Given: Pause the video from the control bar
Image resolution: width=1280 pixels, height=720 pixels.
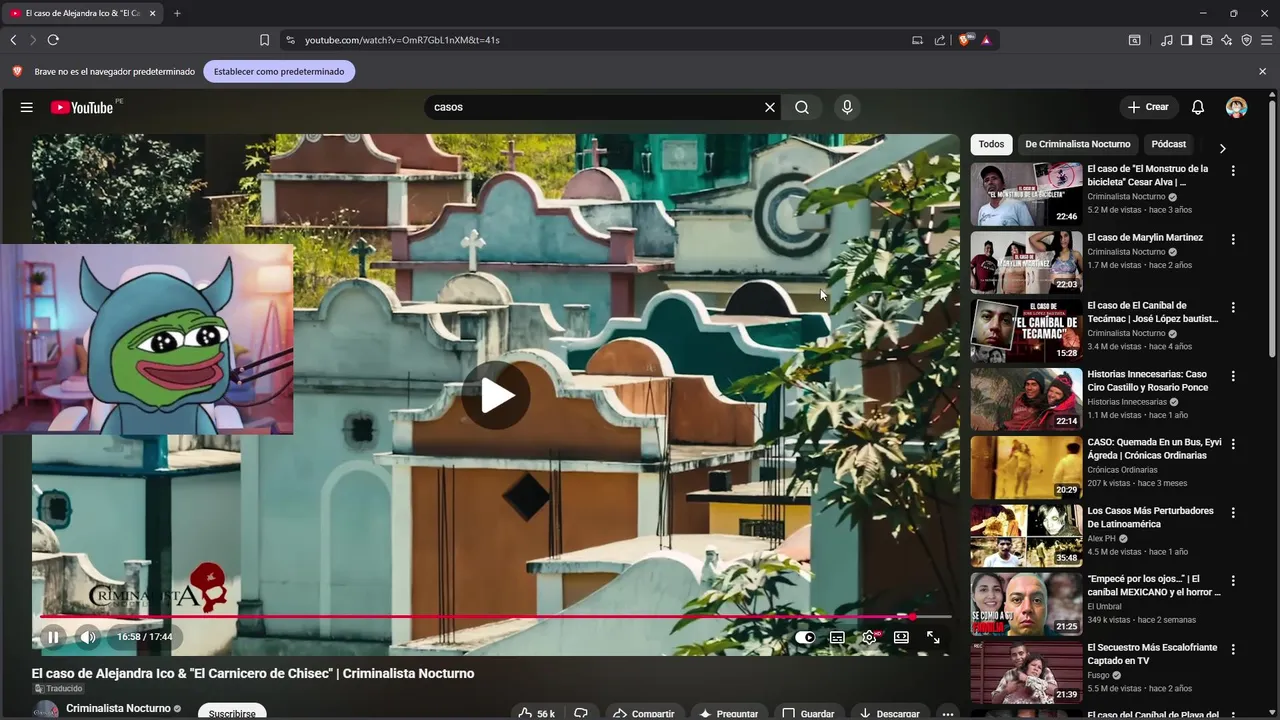Looking at the screenshot, I should pyautogui.click(x=53, y=637).
